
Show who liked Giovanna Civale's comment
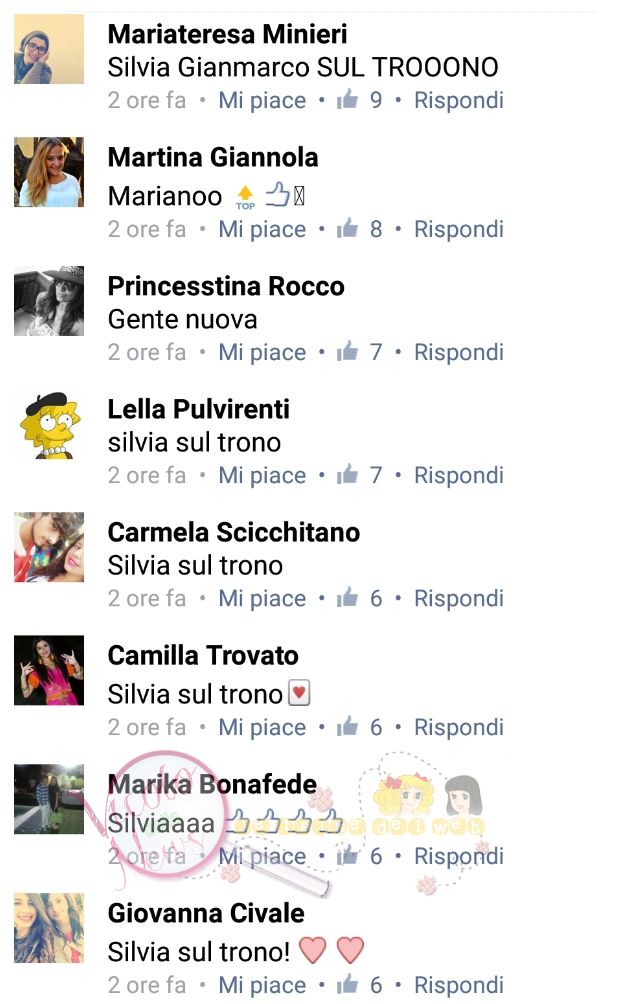359,985
